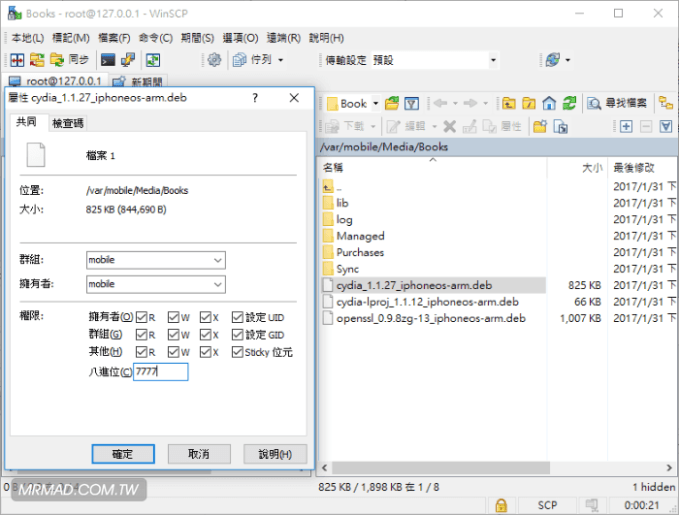This screenshot has width=679, height=515.
Task: Open the properties 屬性 toolbar icon
Action: pos(502,126)
